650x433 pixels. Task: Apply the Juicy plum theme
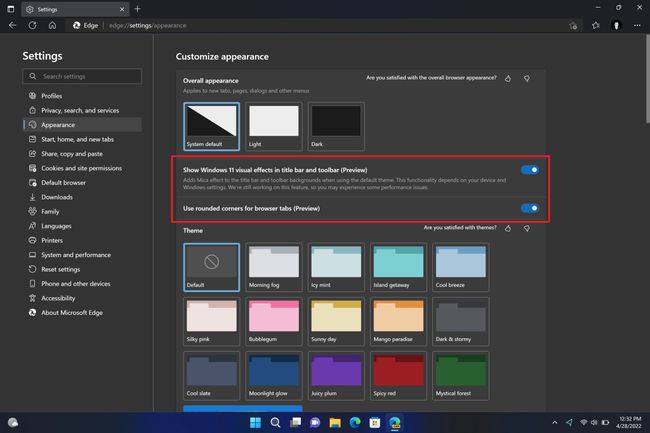point(336,376)
